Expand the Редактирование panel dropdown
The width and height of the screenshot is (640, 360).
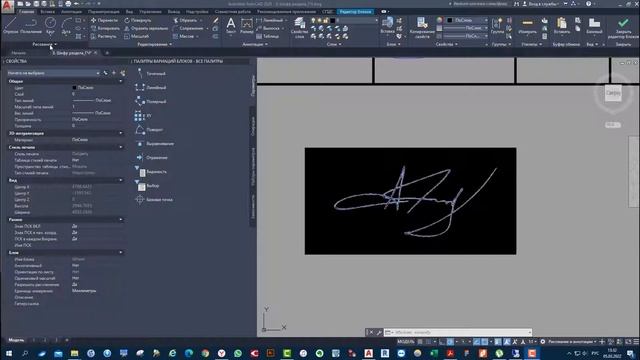(x=154, y=44)
